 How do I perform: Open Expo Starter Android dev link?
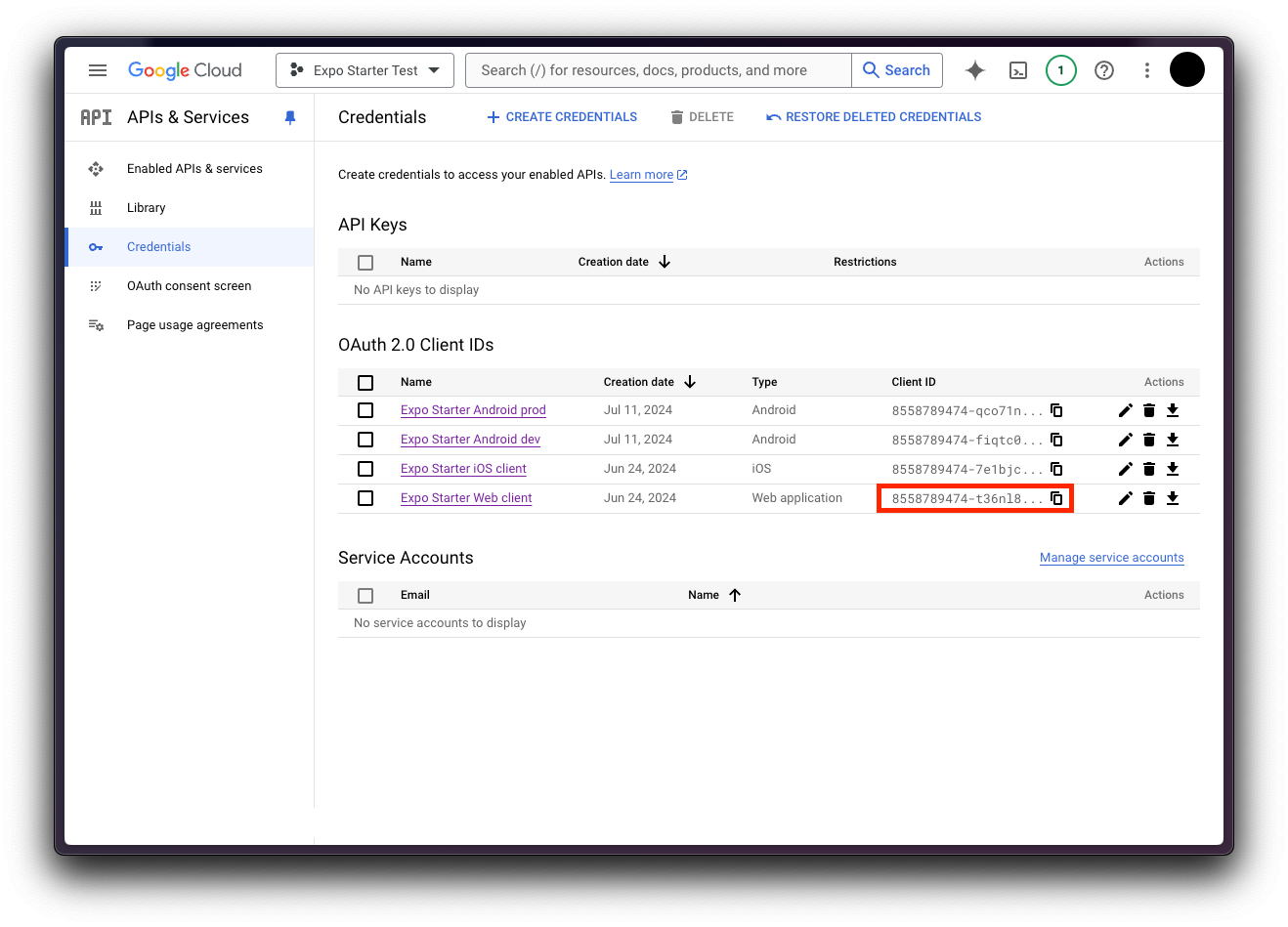click(x=470, y=440)
